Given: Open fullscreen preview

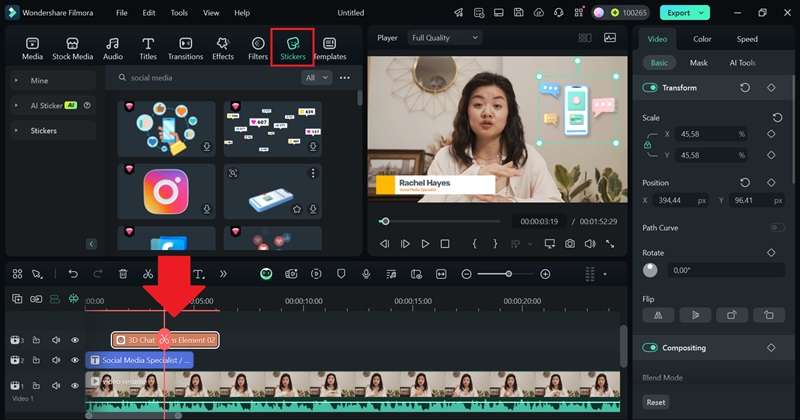Looking at the screenshot, I should (x=610, y=244).
